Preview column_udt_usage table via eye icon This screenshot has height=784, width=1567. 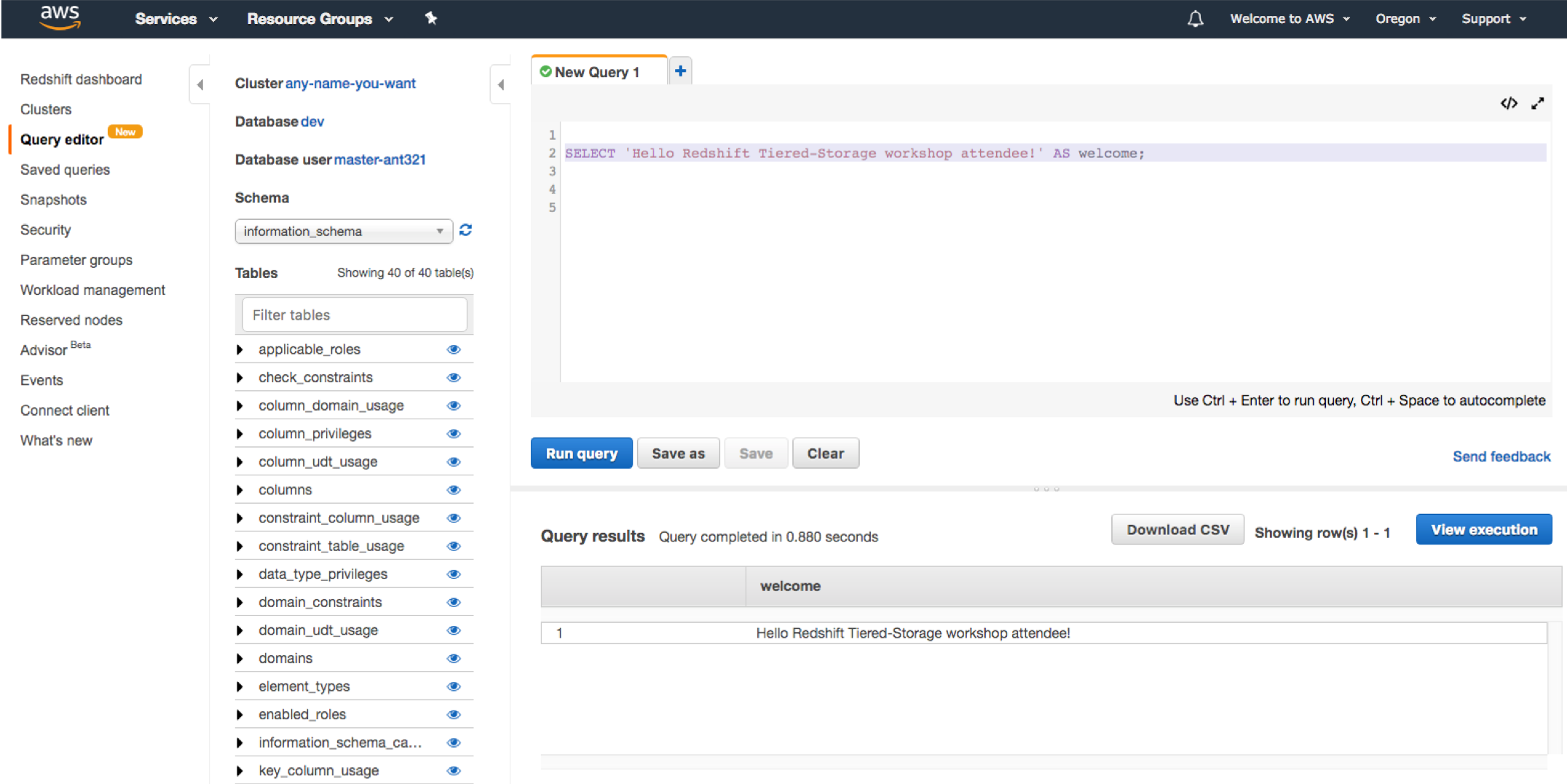454,462
